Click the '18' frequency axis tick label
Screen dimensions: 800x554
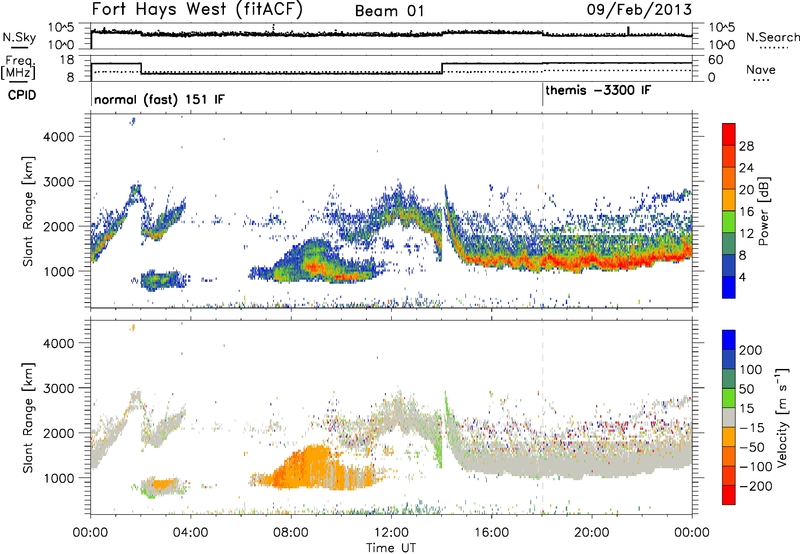(x=67, y=60)
